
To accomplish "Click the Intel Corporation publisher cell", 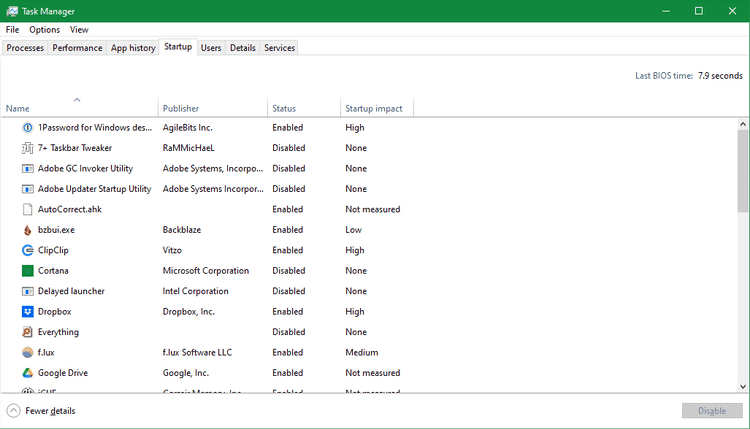I will pos(195,291).
